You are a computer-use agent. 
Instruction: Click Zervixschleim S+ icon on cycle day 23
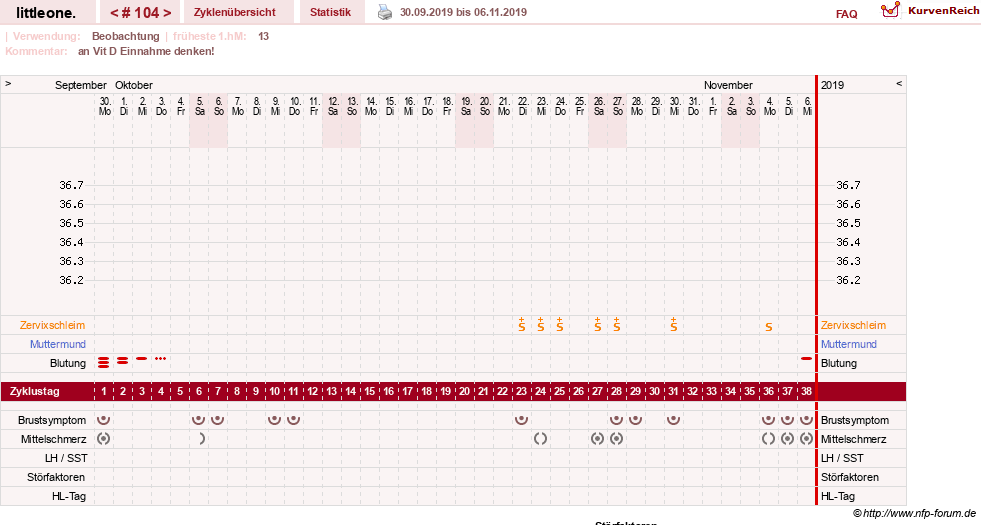pos(522,324)
